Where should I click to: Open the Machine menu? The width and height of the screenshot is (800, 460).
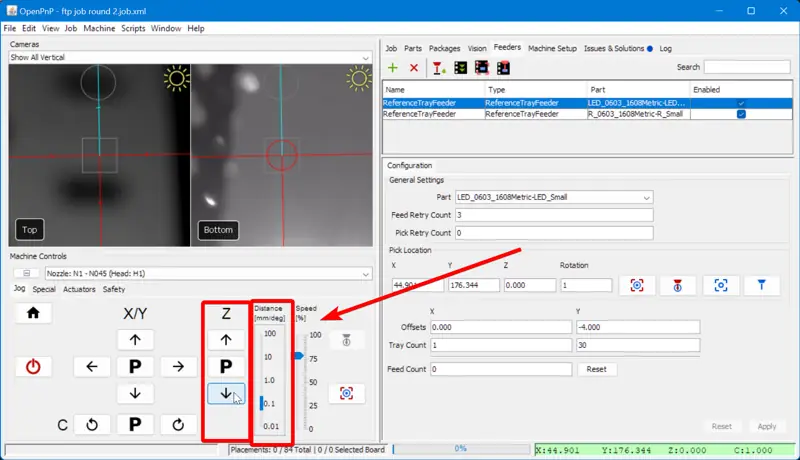99,29
